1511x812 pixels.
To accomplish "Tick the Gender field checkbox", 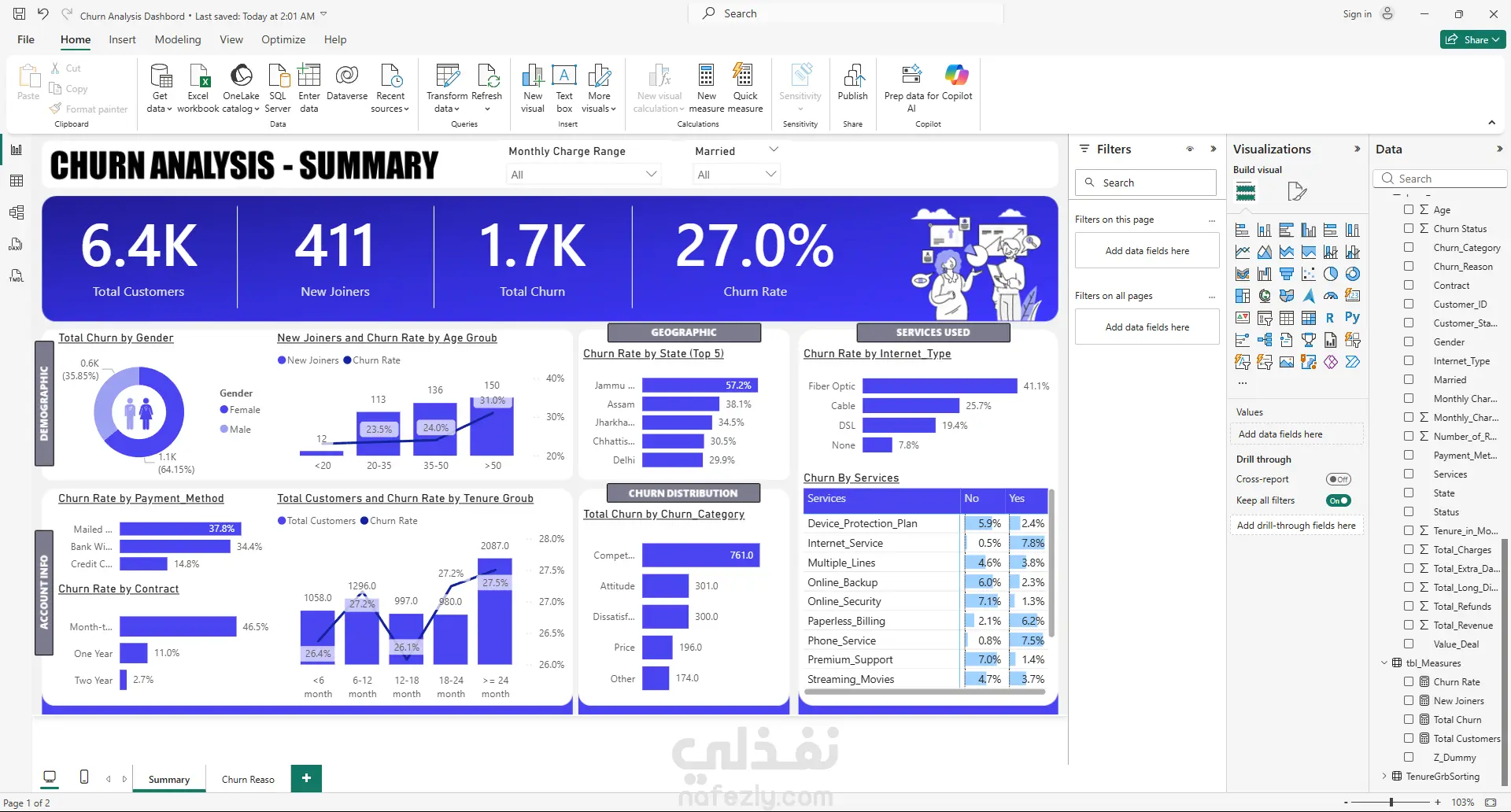I will click(1409, 341).
